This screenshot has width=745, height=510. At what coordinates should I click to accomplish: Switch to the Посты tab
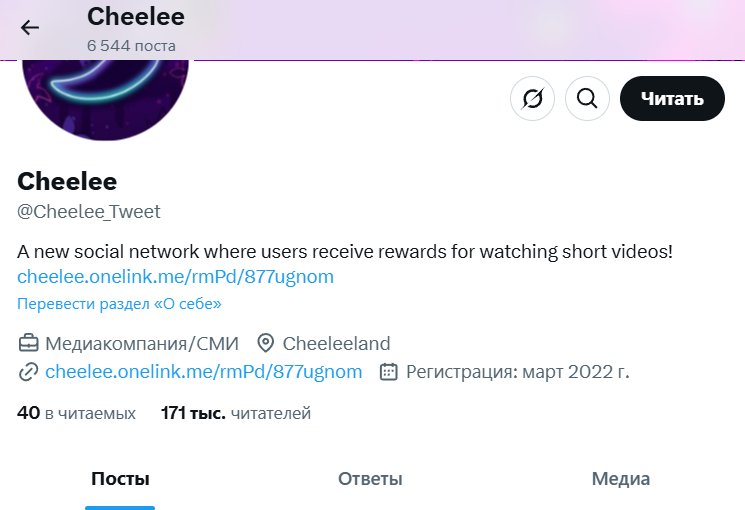[120, 479]
